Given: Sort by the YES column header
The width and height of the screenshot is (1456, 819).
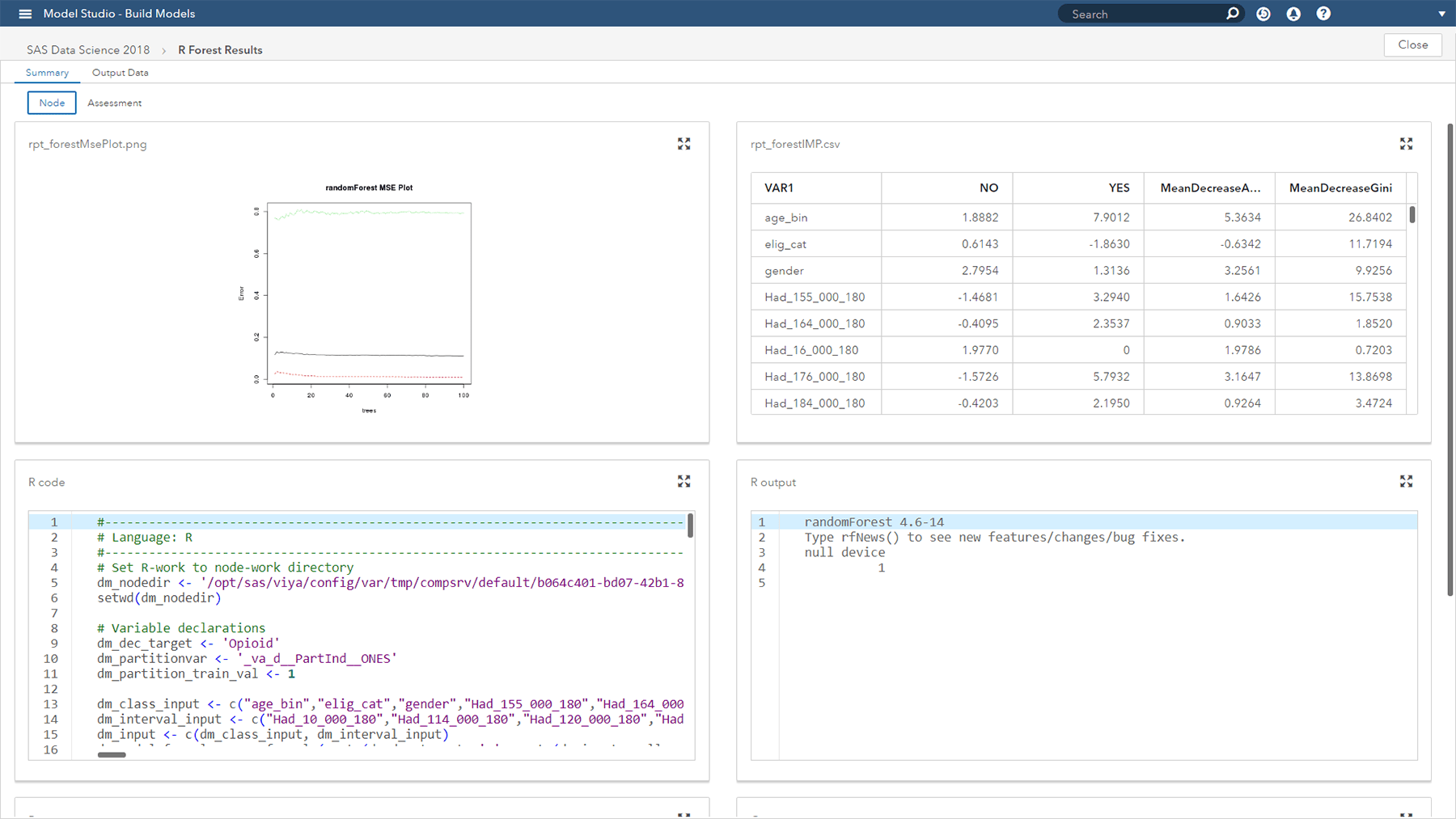Looking at the screenshot, I should 1078,188.
